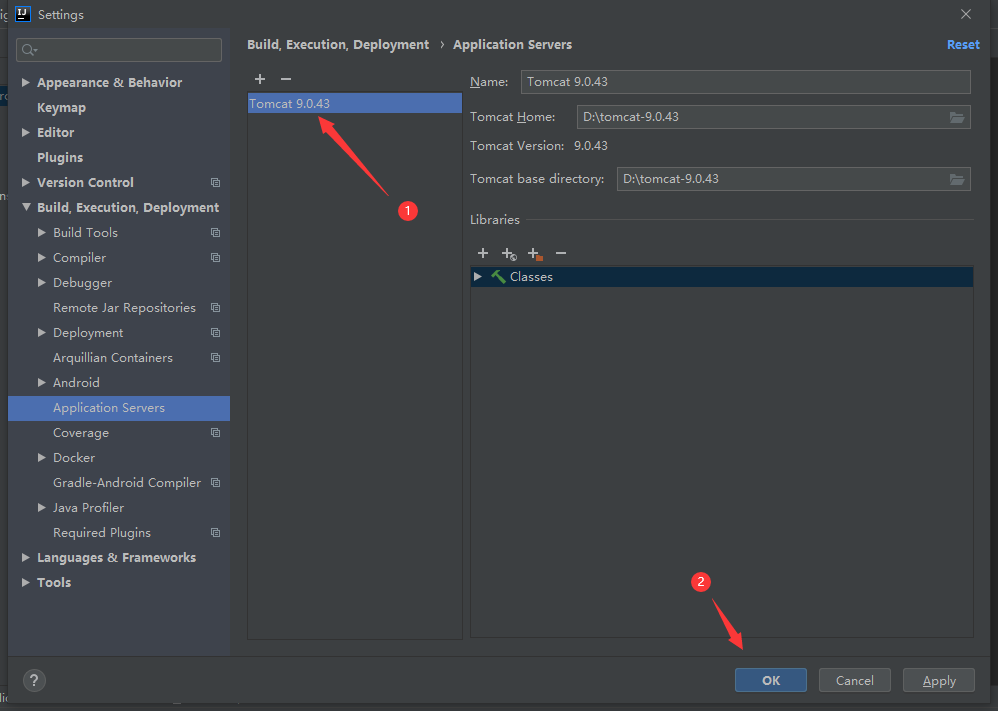Select Tomcat 9.0.43 in server list

pos(355,103)
